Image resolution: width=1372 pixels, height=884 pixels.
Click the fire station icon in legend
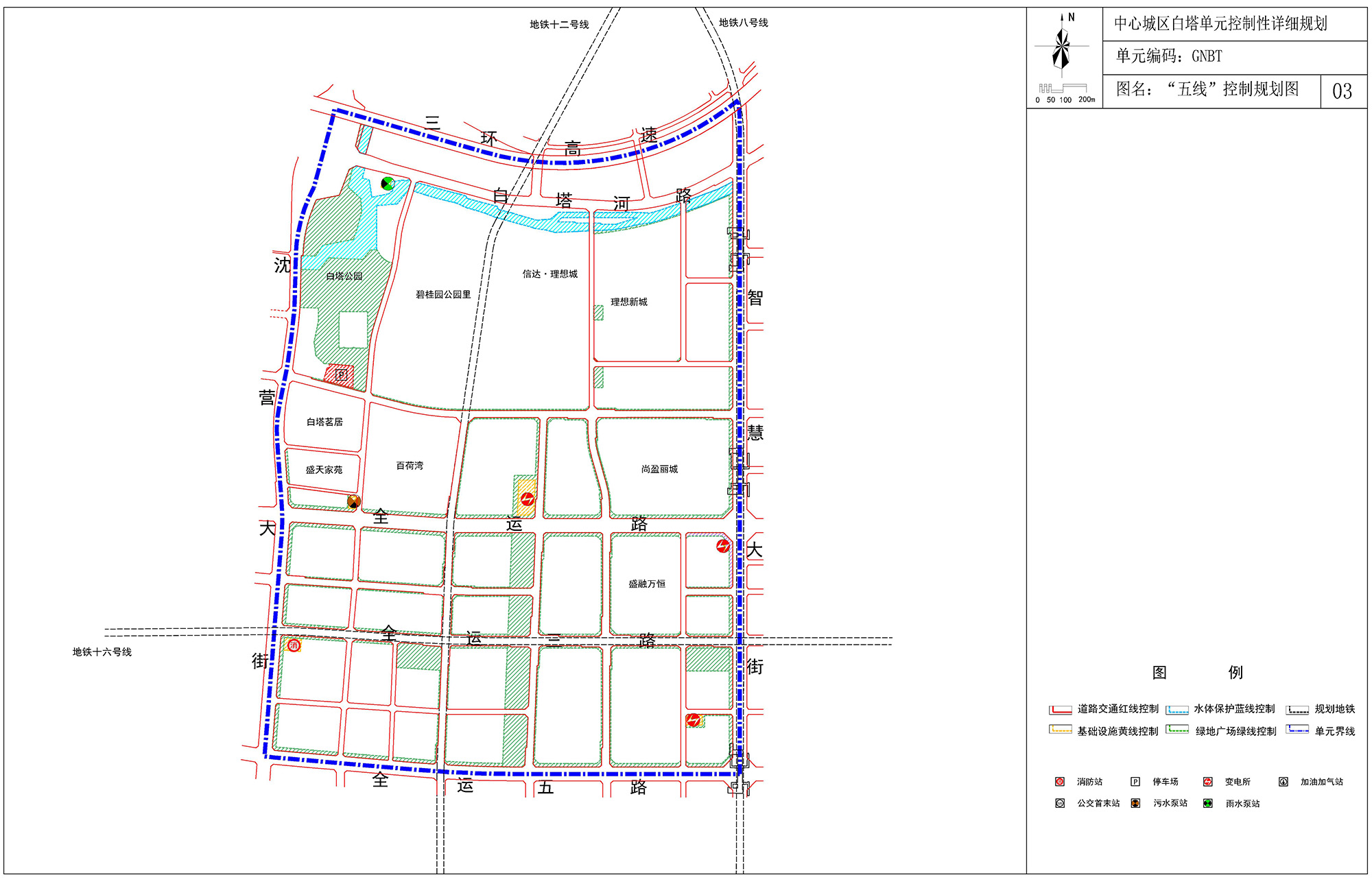point(1060,782)
